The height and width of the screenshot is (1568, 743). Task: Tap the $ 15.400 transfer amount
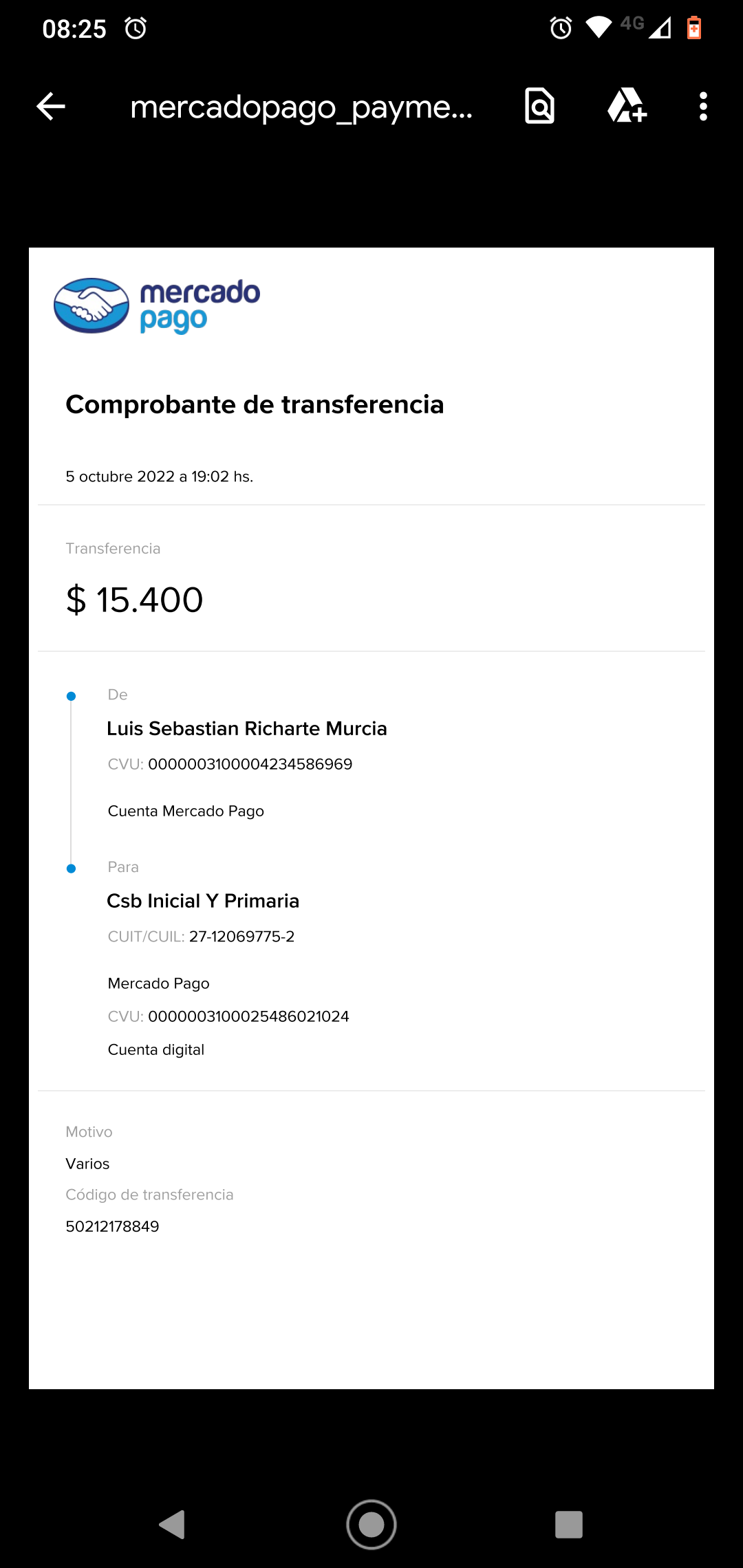click(135, 600)
